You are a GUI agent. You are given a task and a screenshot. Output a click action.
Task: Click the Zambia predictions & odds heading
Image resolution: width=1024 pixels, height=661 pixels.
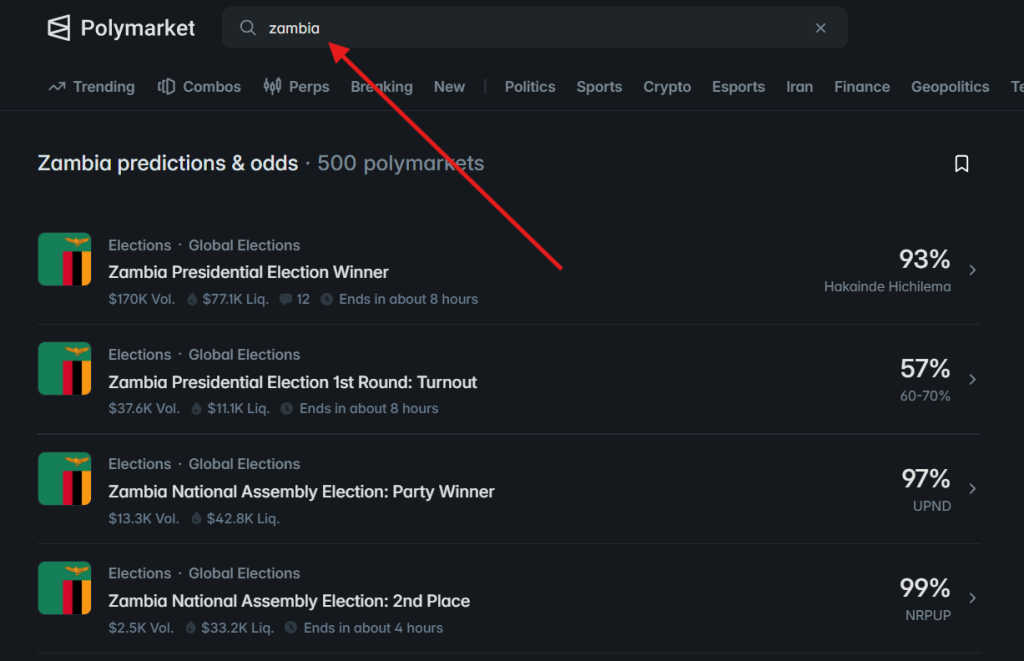pos(168,163)
